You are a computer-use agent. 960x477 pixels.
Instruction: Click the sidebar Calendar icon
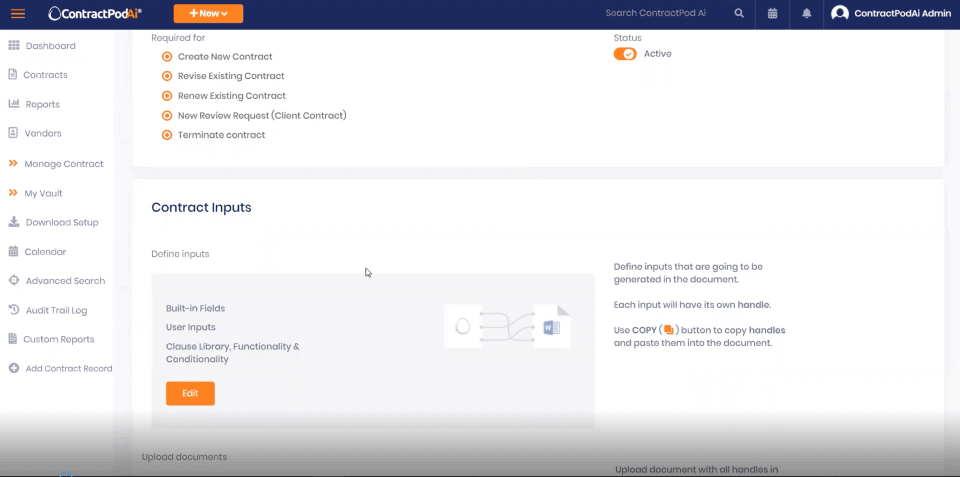coord(13,251)
